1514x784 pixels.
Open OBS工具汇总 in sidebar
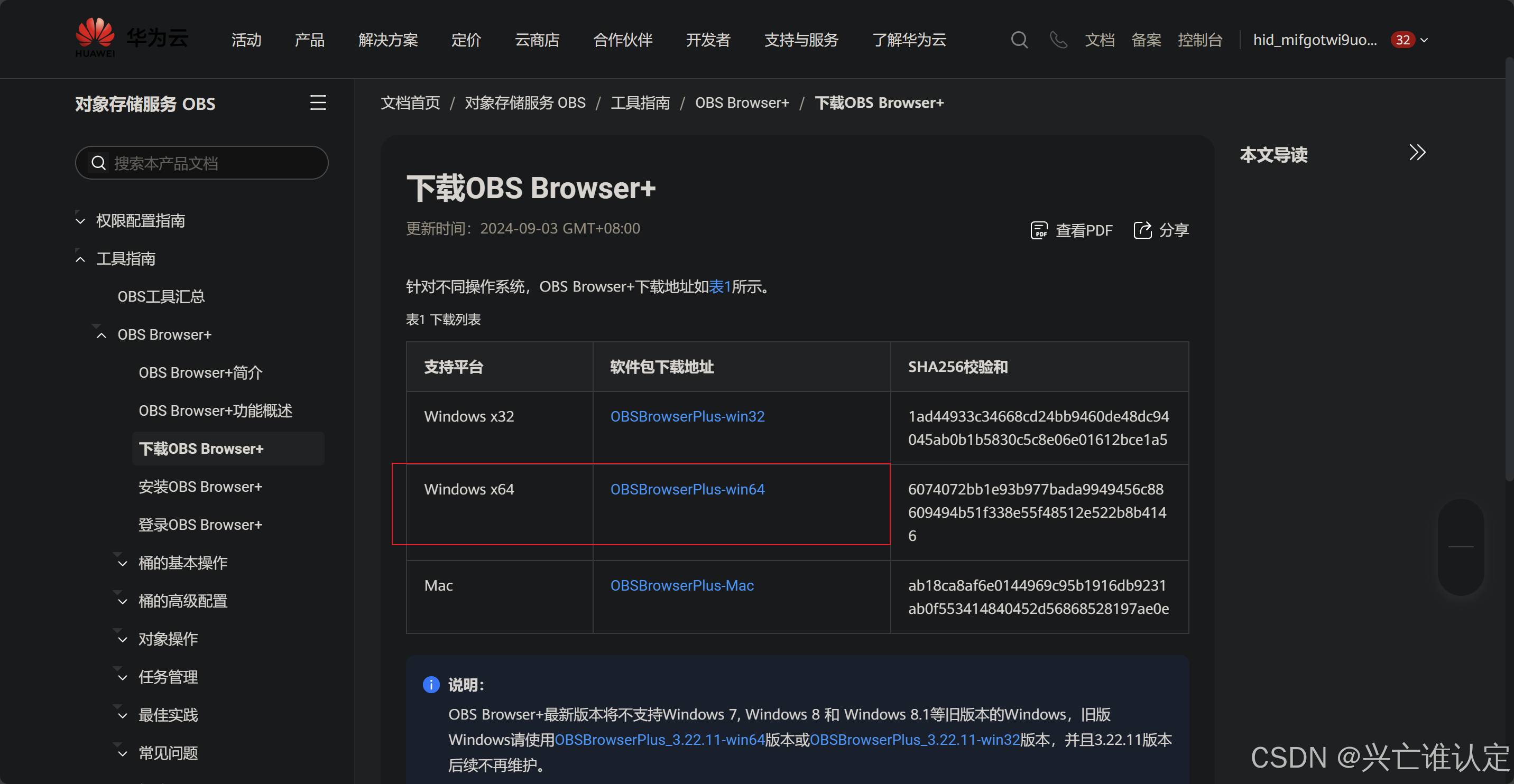pyautogui.click(x=161, y=296)
